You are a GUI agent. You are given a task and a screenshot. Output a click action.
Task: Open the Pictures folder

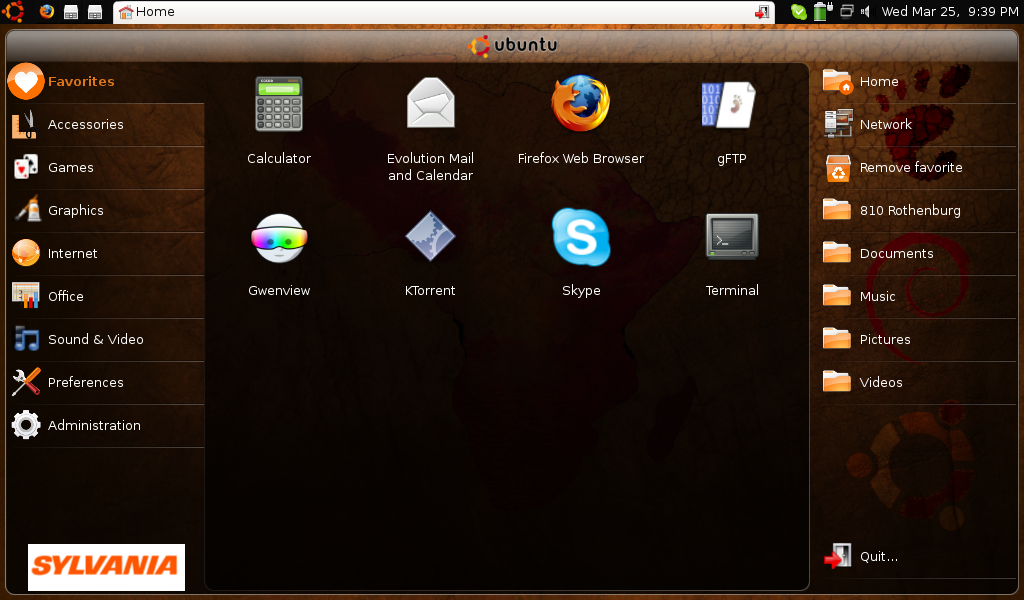point(918,339)
